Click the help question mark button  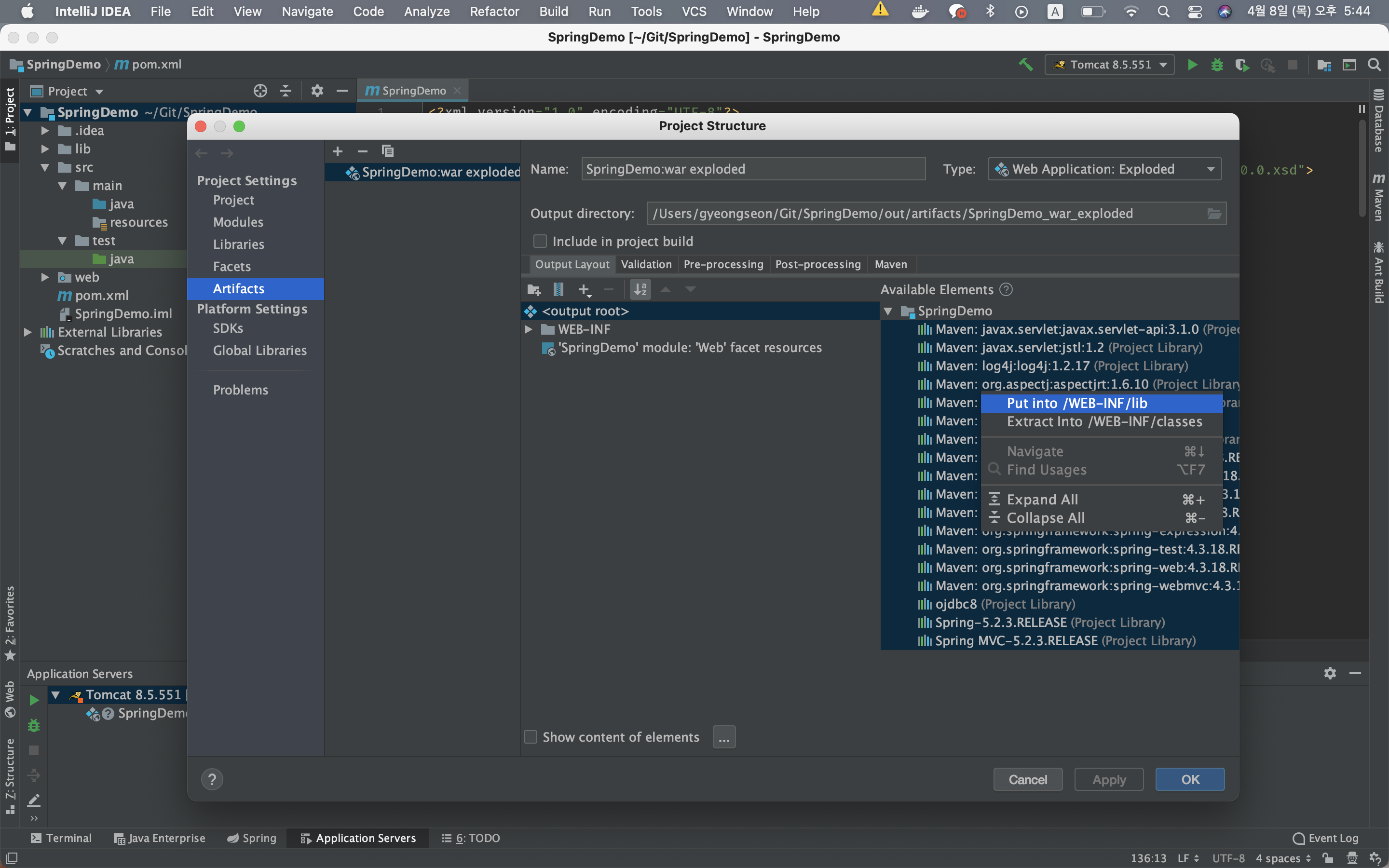point(212,779)
